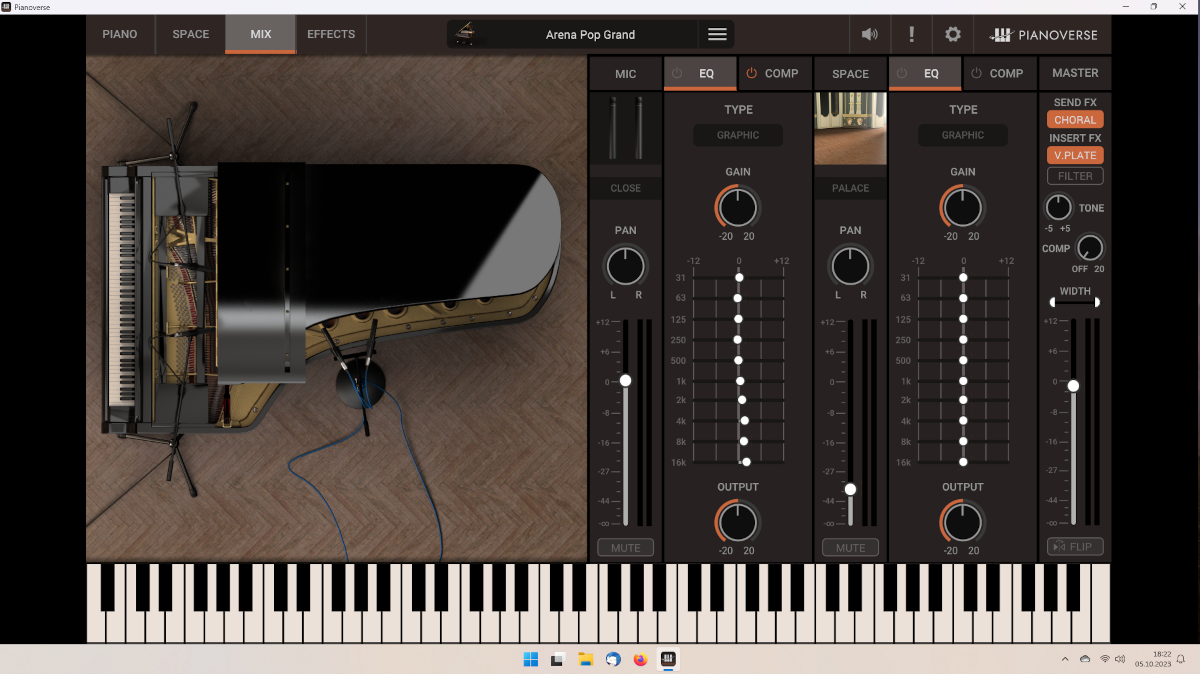
Task: Click the space channel volume fader handle
Action: tap(850, 489)
